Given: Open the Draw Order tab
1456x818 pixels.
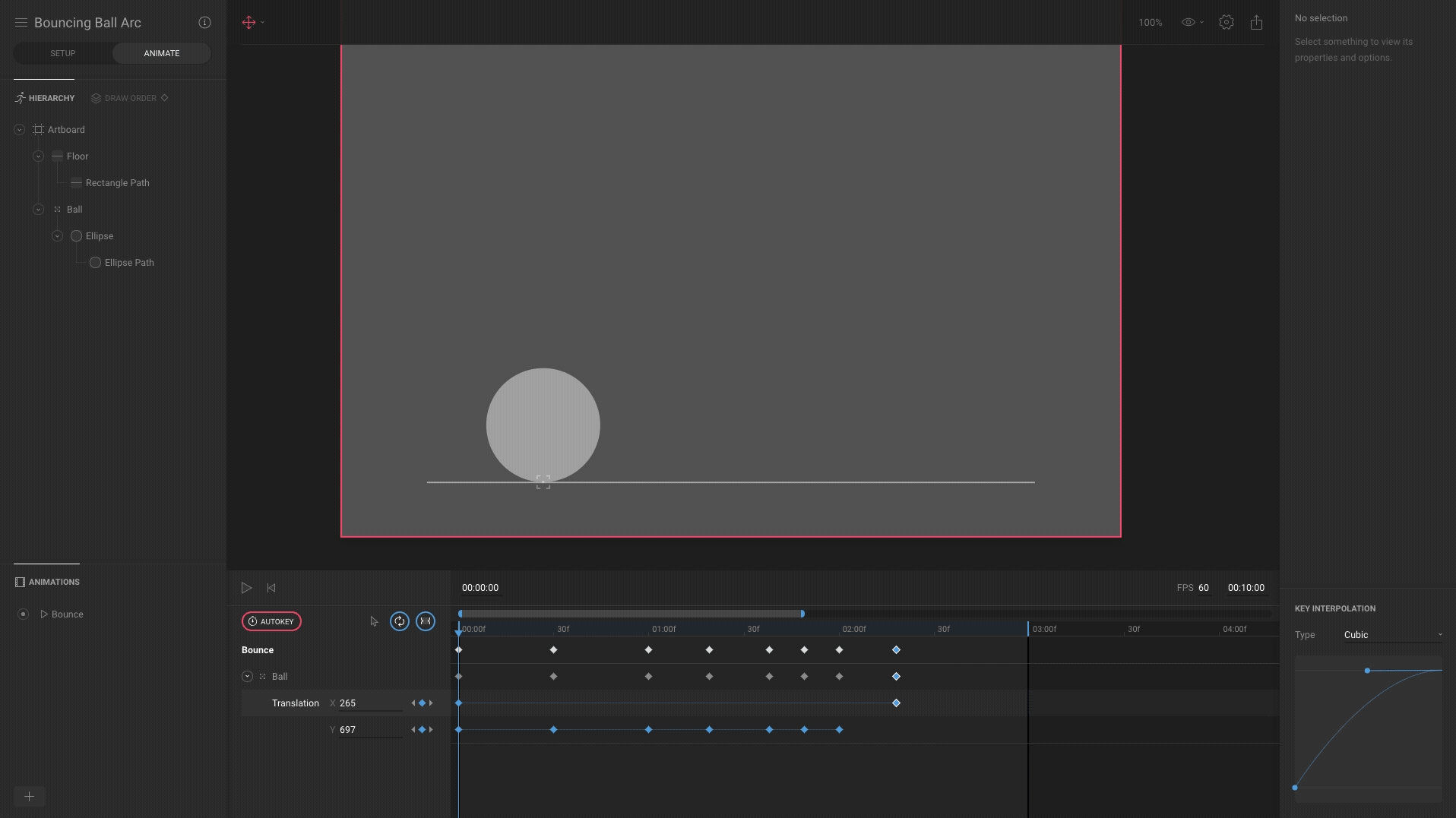Looking at the screenshot, I should point(124,98).
